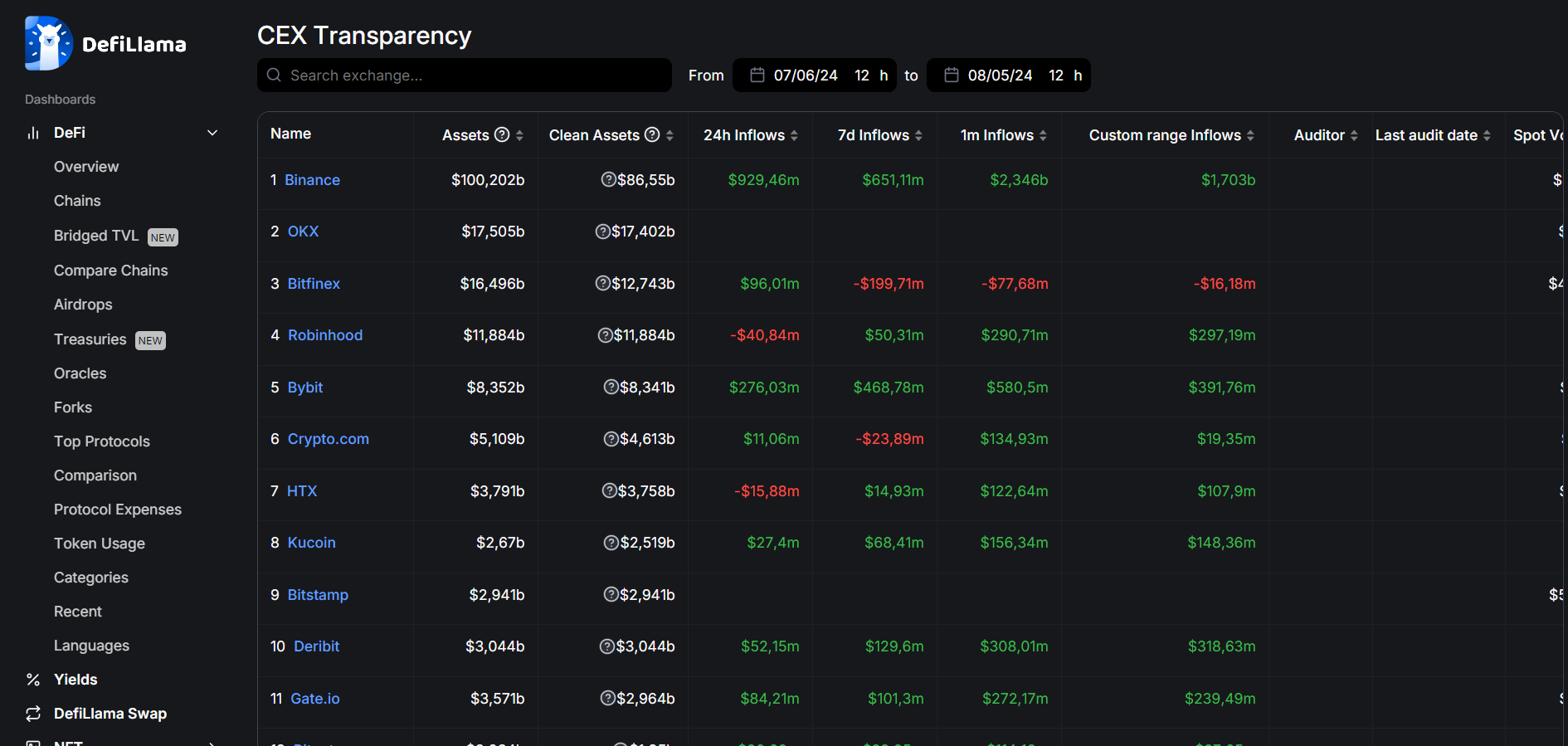Open the Oracles page
The image size is (1568, 746).
(80, 373)
